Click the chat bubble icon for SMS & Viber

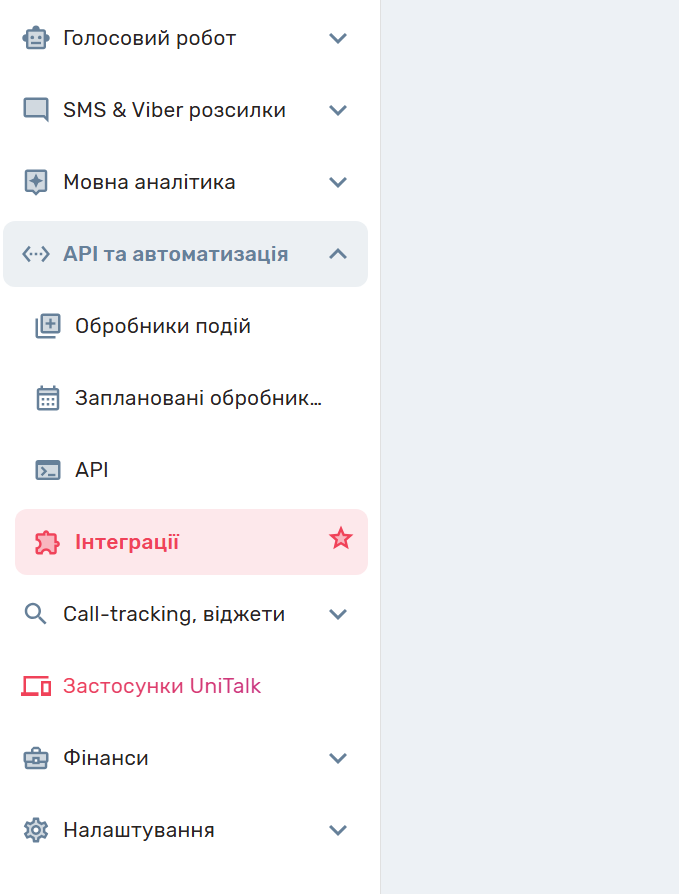[x=36, y=111]
